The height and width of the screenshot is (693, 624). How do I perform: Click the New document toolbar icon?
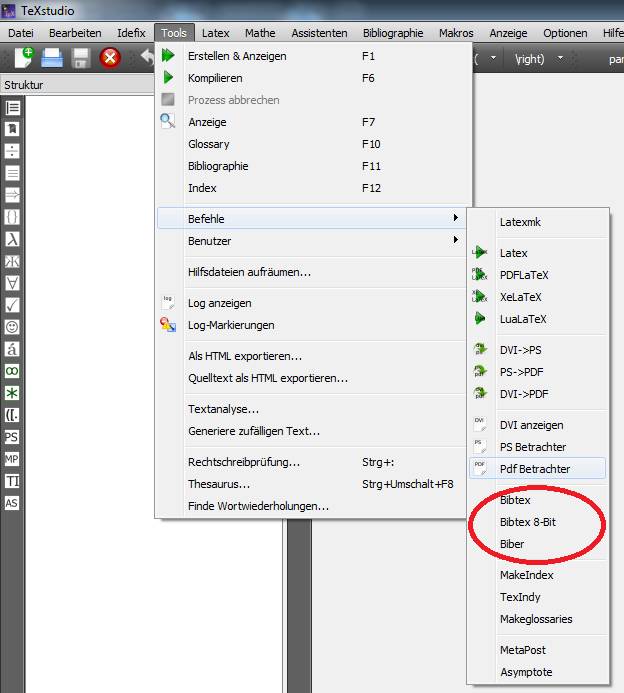pos(24,57)
